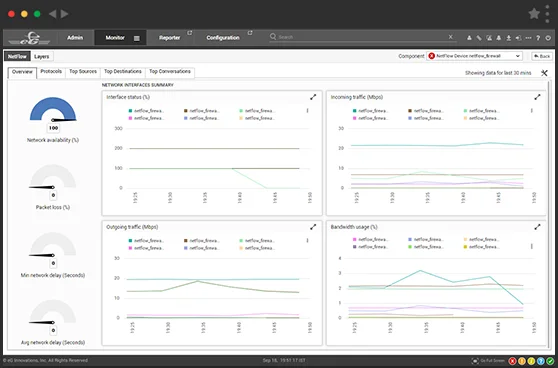Expand the Outgoing traffic chart
Image resolution: width=558 pixels, height=368 pixels.
pos(313,227)
